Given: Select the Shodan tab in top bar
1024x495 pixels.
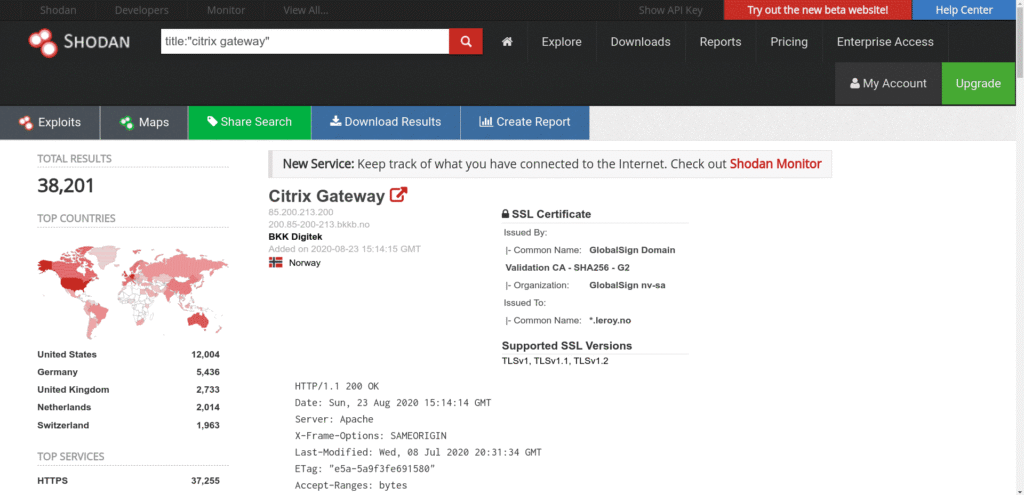Looking at the screenshot, I should [x=56, y=10].
